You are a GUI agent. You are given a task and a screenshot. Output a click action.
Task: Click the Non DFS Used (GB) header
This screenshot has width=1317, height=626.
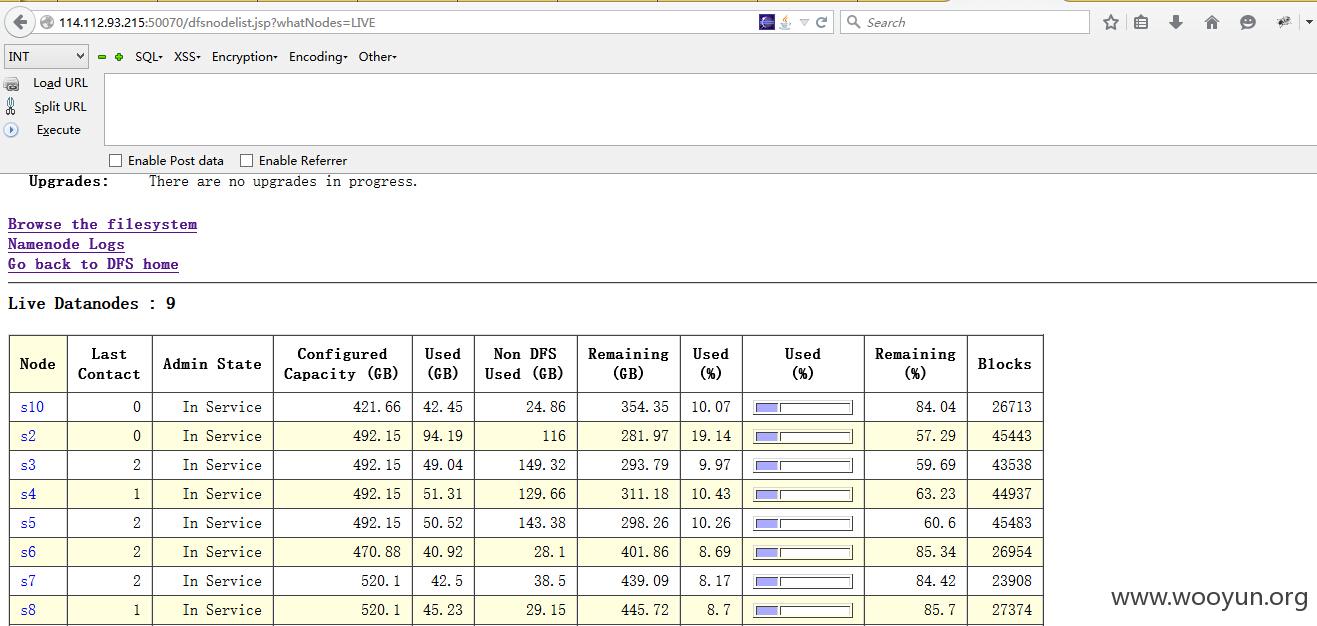[x=525, y=364]
